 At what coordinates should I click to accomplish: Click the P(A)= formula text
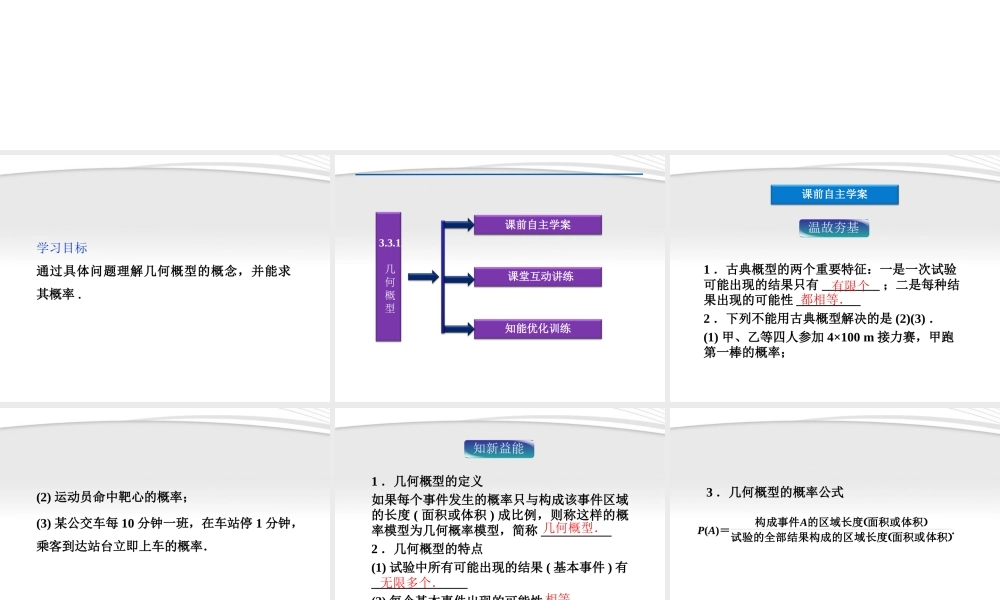tap(713, 530)
